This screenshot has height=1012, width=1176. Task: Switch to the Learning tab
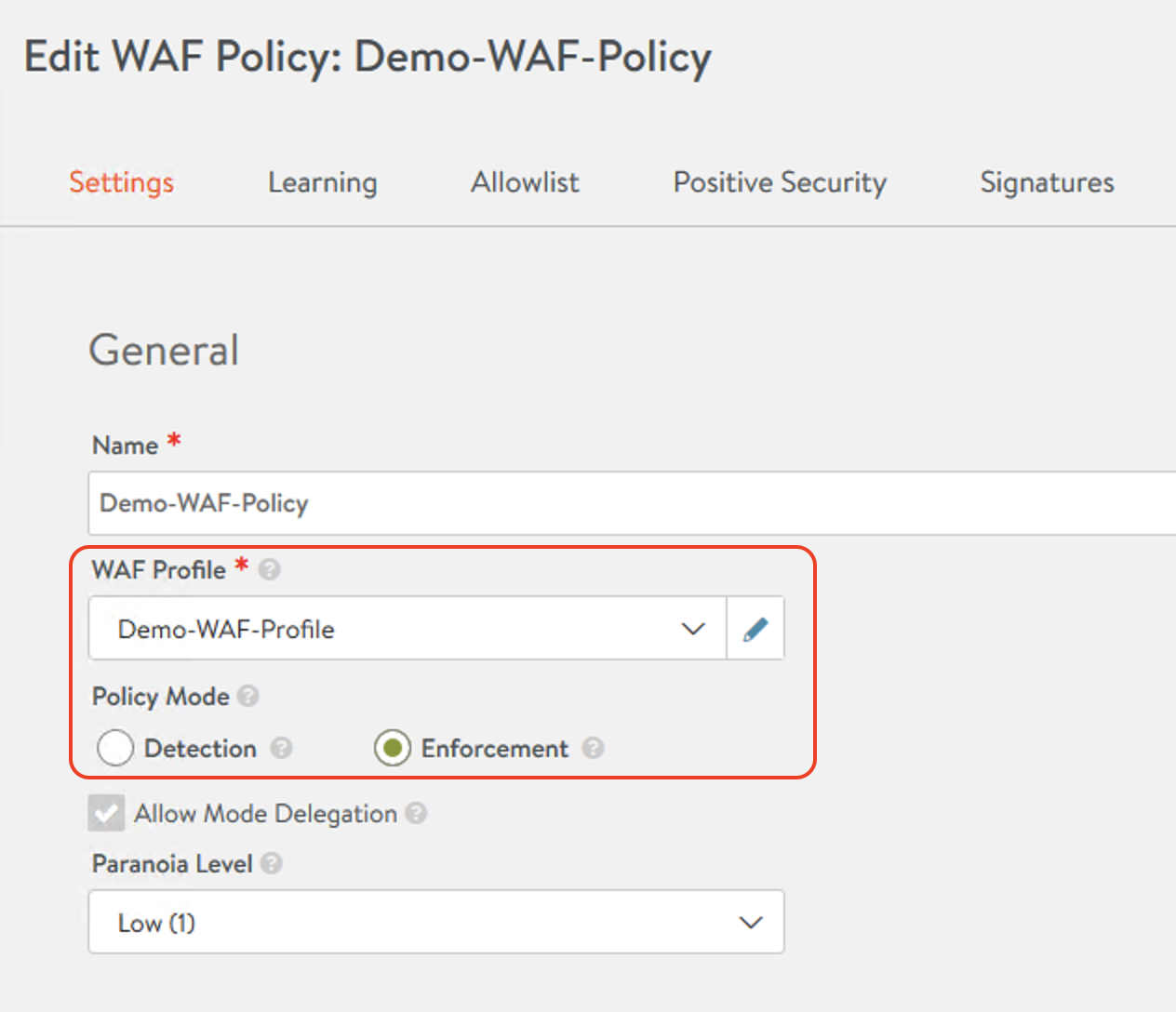(322, 182)
